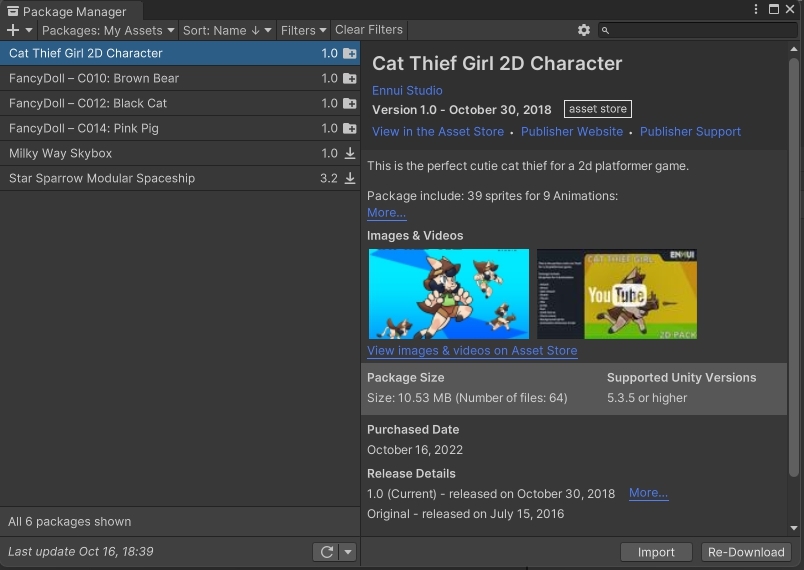Screen dimensions: 804x570
Task: Click import icon on Pink Pig row
Action: (350, 129)
